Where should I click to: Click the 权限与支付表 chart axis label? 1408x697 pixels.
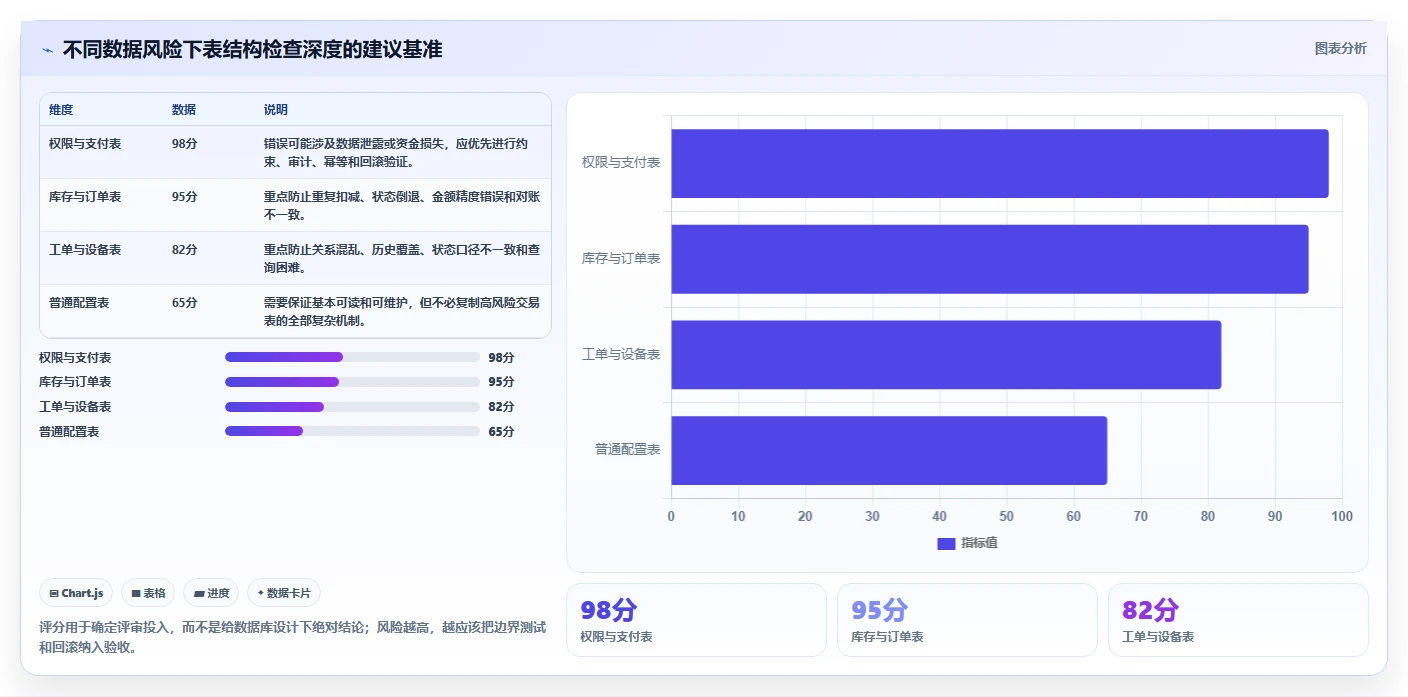pos(621,162)
